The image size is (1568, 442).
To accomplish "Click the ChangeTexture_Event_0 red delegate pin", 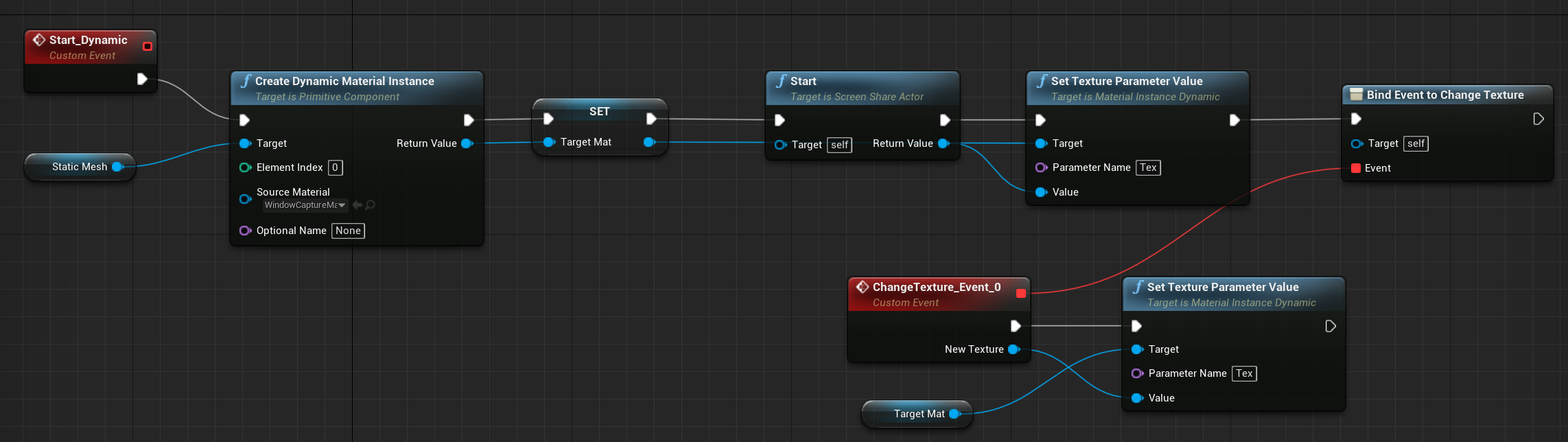I will (1020, 294).
